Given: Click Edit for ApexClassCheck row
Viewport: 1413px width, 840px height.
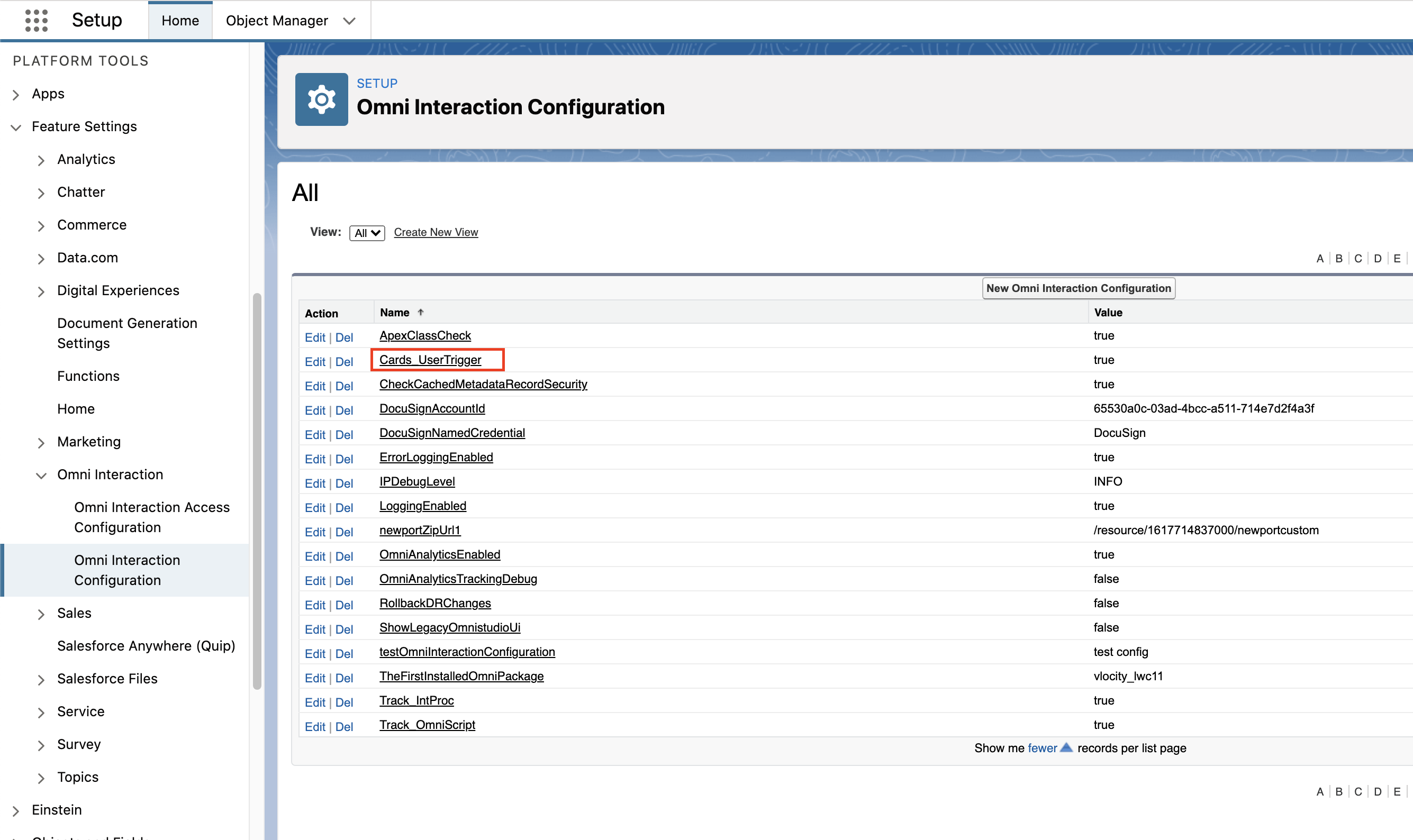Looking at the screenshot, I should [x=315, y=337].
